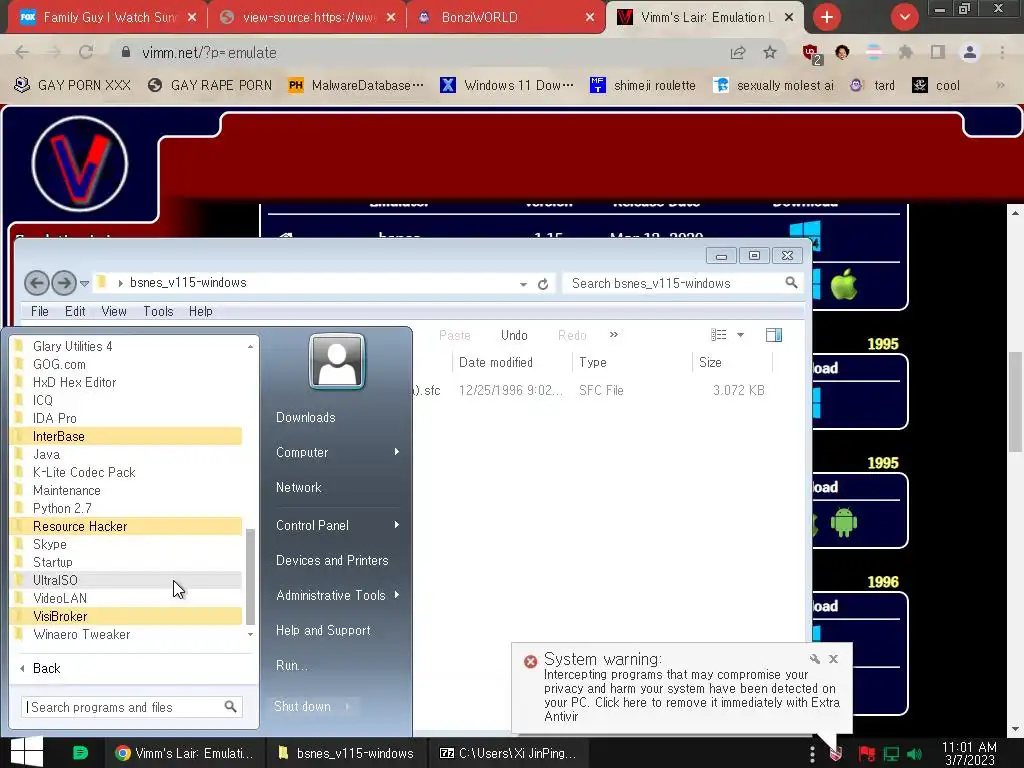This screenshot has height=768, width=1024.
Task: Open the Resource Hacker folder
Action: click(x=127, y=526)
